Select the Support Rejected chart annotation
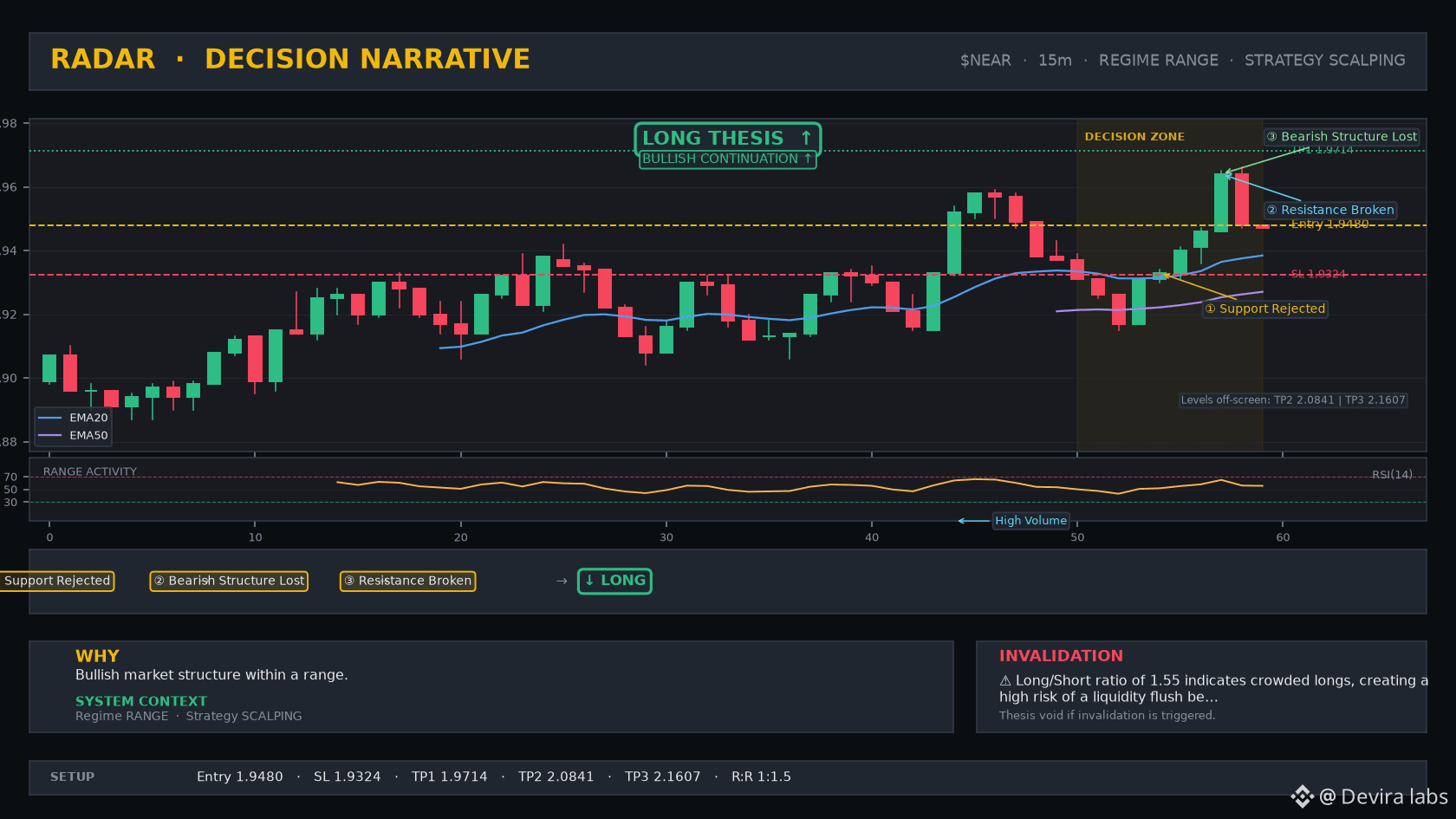 [1265, 309]
